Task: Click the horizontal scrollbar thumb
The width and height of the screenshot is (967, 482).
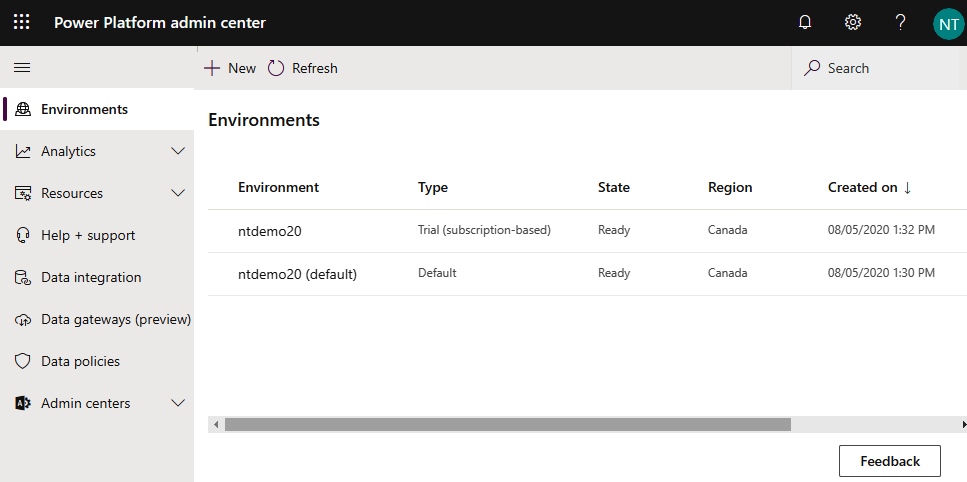Action: coord(508,424)
